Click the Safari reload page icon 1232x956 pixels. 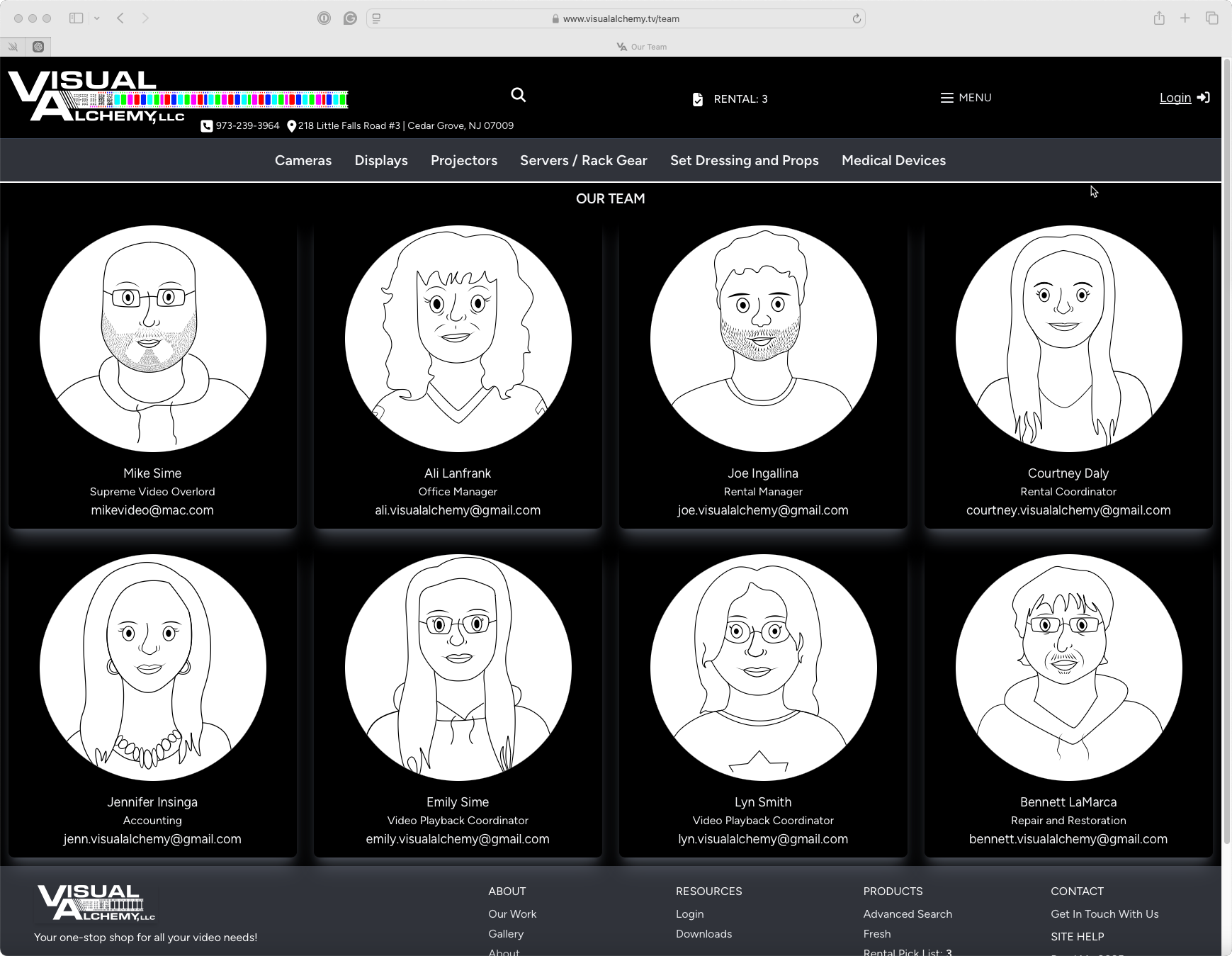(857, 18)
